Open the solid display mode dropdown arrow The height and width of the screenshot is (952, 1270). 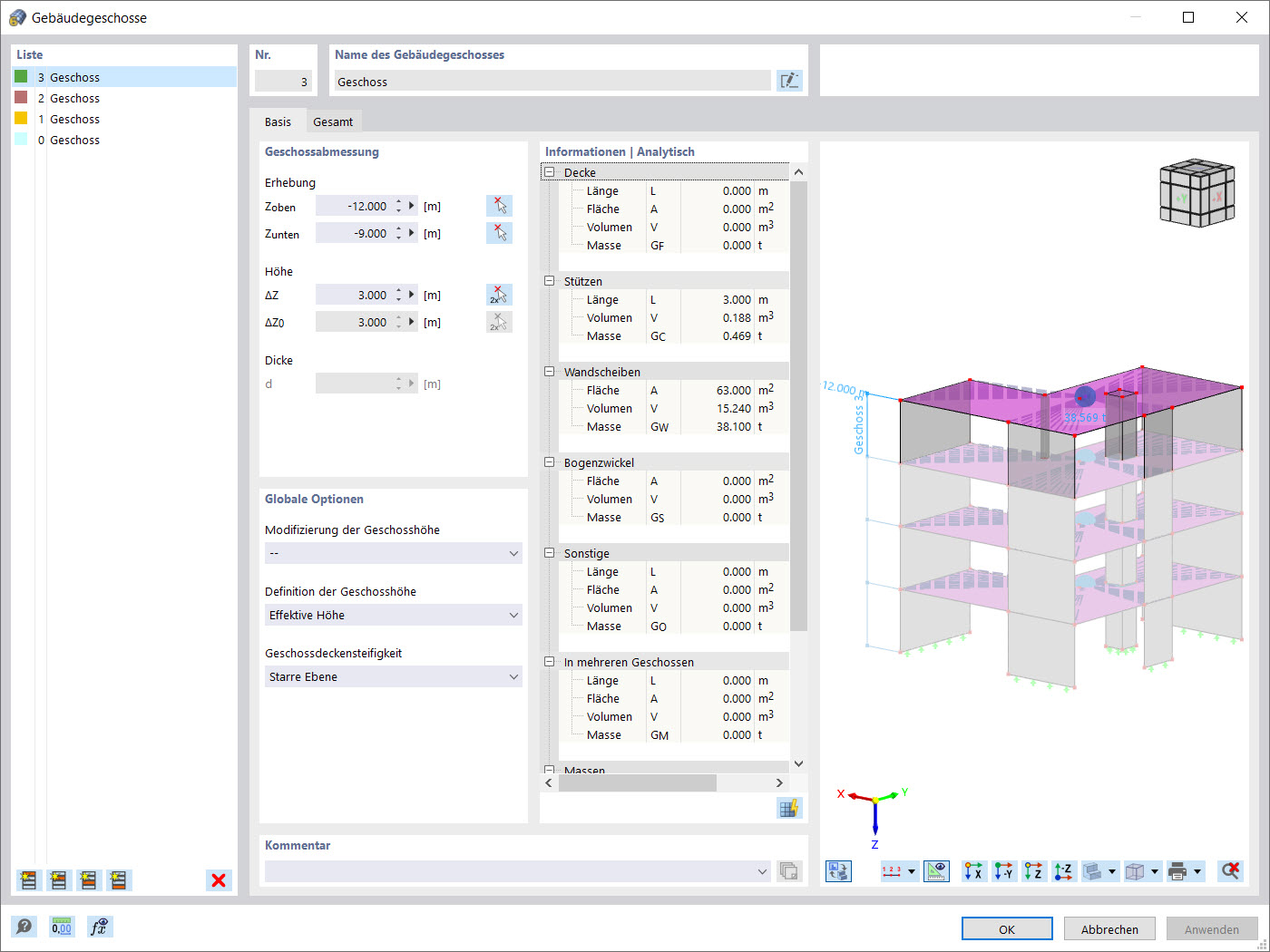click(1112, 871)
